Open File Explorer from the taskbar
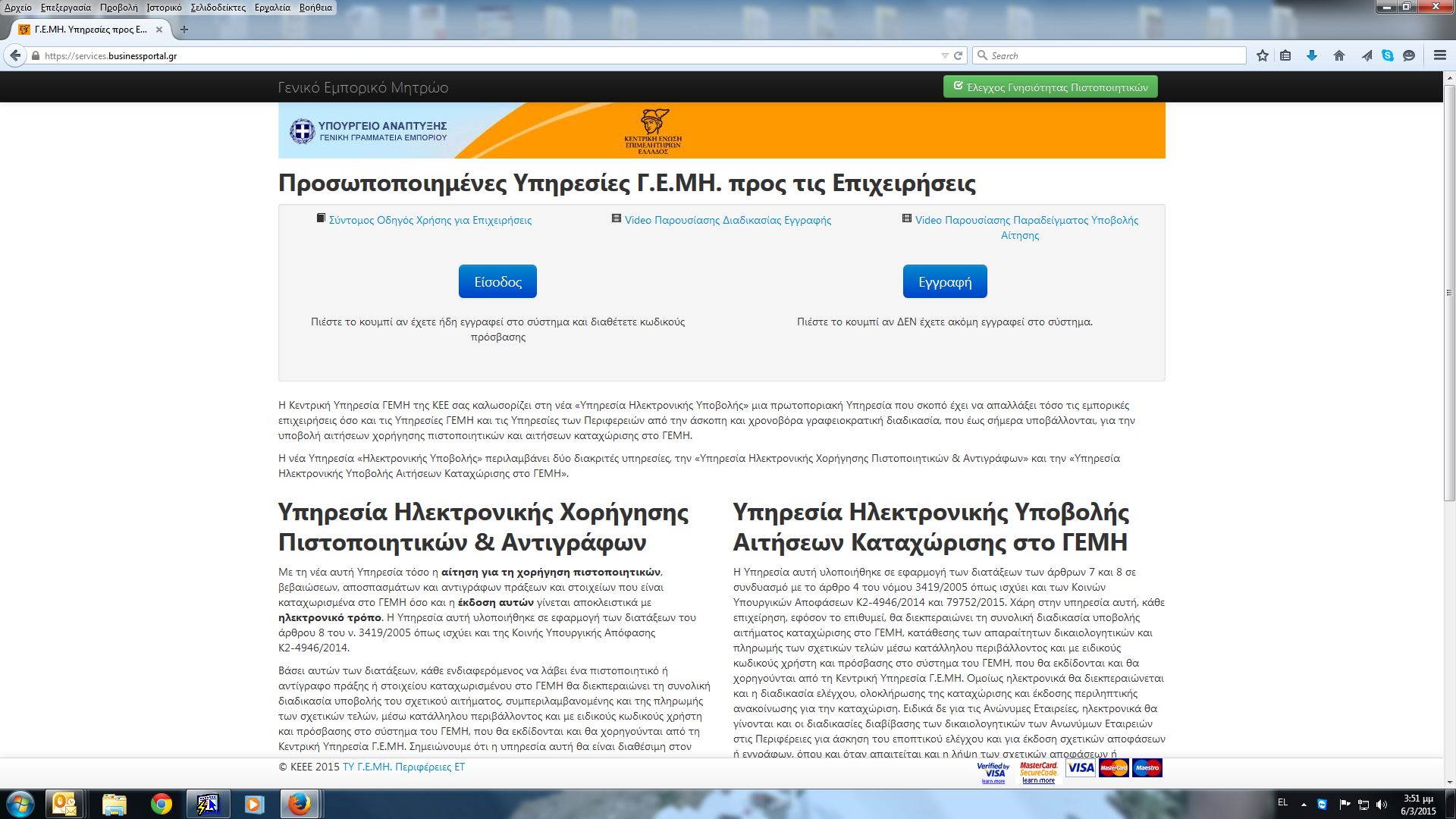 (x=114, y=804)
